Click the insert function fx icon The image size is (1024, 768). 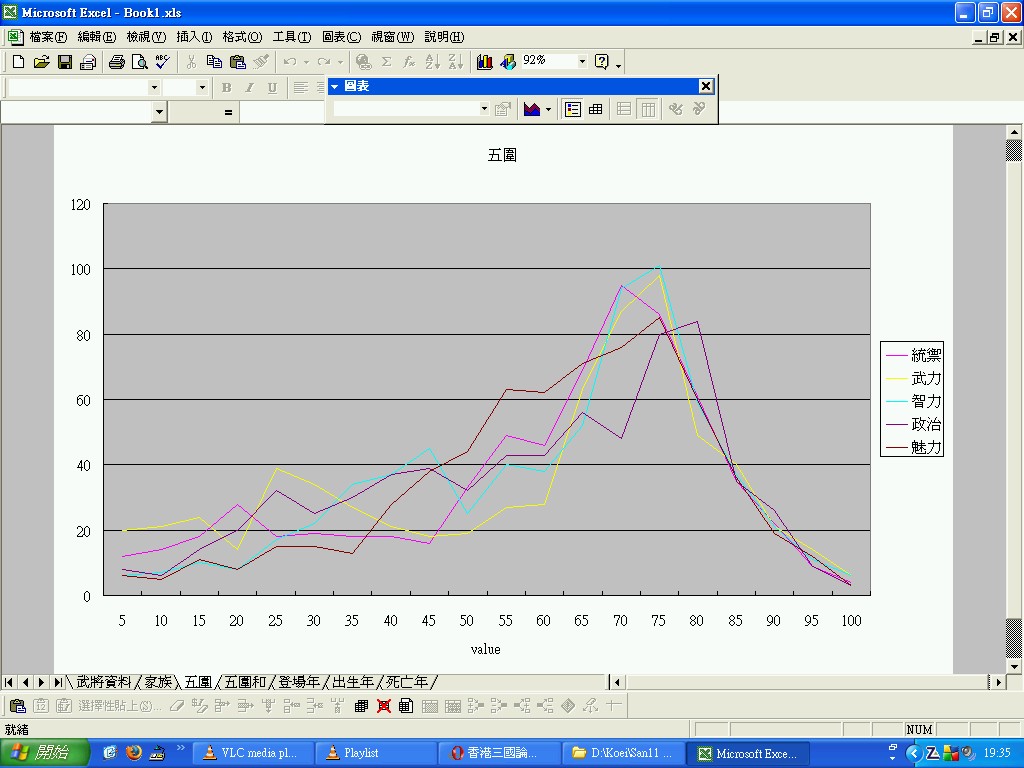pos(409,62)
